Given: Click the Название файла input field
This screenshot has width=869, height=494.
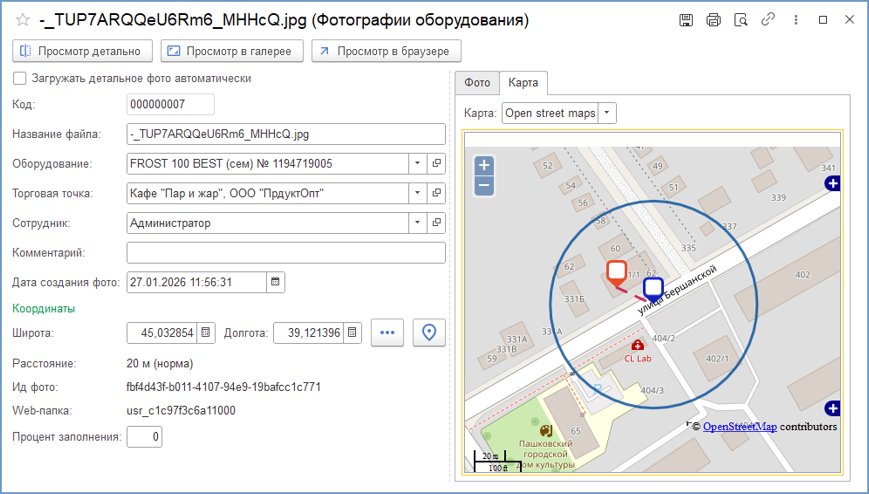Looking at the screenshot, I should click(x=286, y=134).
